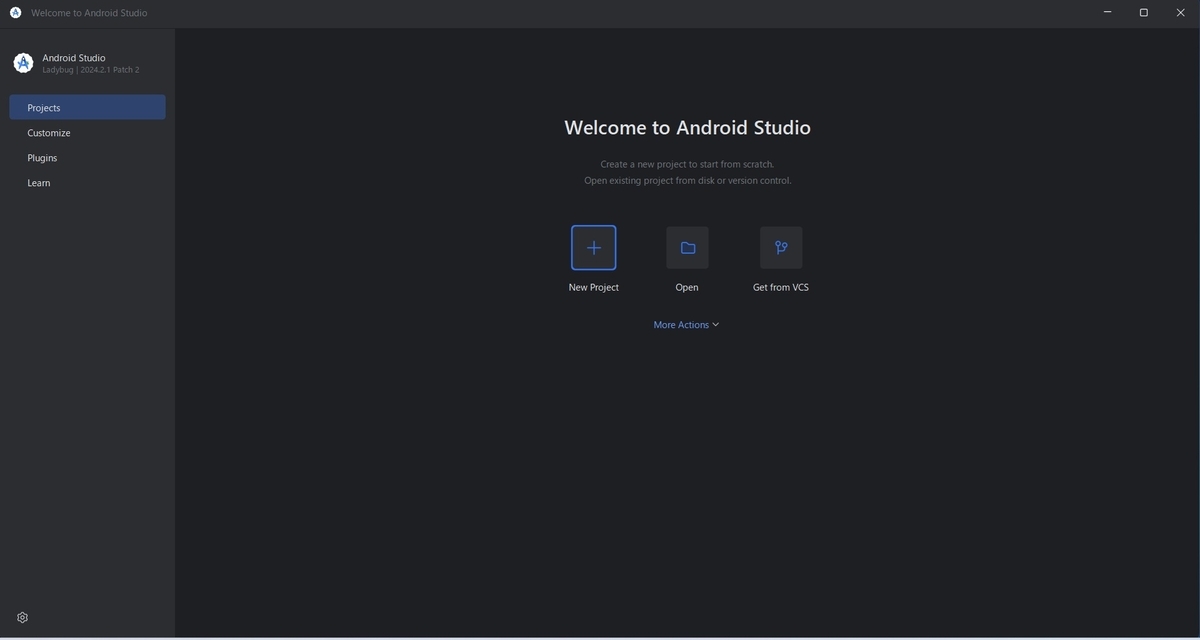Screen dimensions: 1200x640
Task: Click the version control icon above Get from VCS
Action: [781, 247]
